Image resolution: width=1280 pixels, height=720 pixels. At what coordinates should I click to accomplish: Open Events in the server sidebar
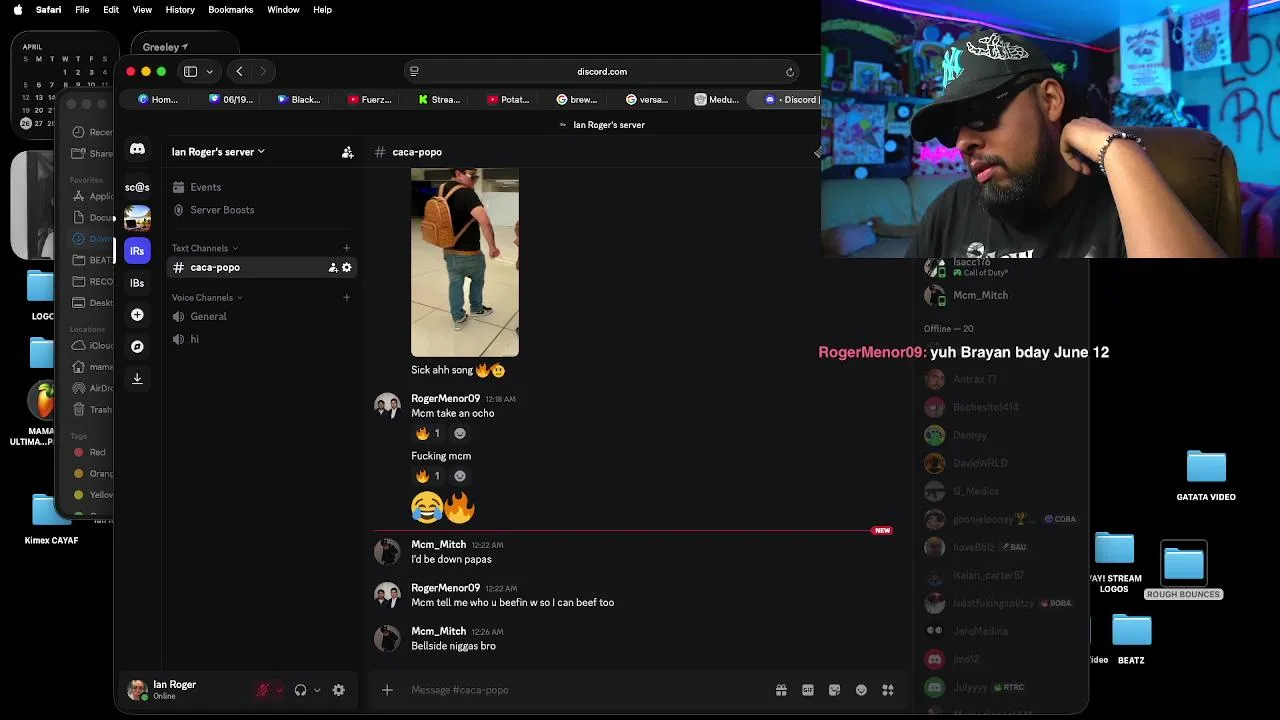pyautogui.click(x=260, y=187)
